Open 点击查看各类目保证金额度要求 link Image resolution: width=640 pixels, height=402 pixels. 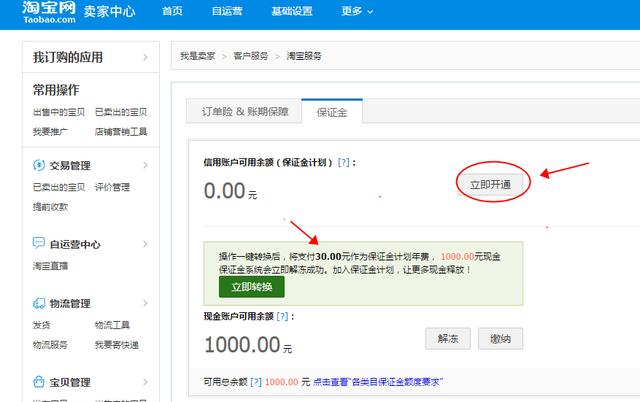pyautogui.click(x=378, y=382)
